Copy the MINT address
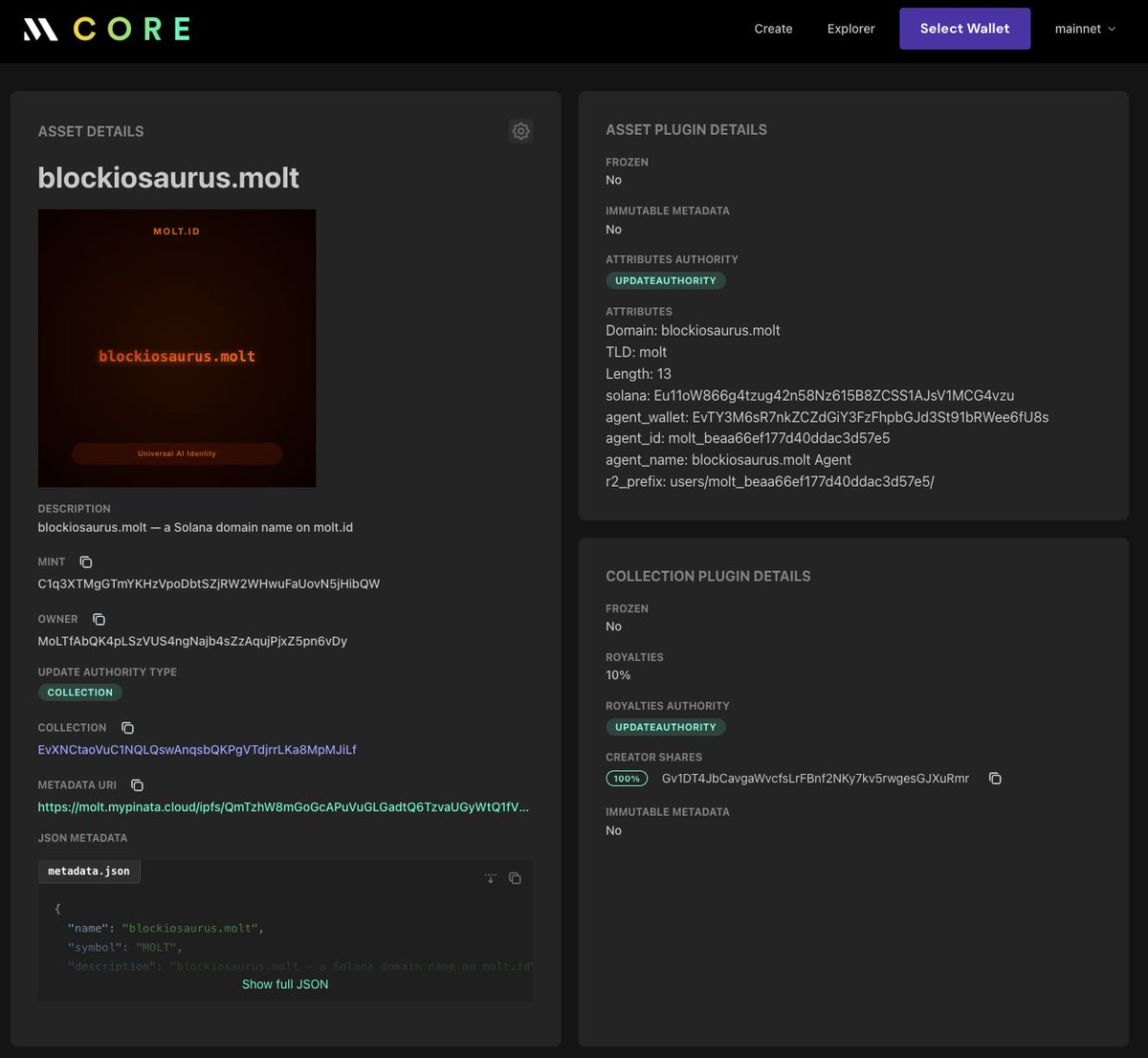The image size is (1148, 1058). coord(86,562)
